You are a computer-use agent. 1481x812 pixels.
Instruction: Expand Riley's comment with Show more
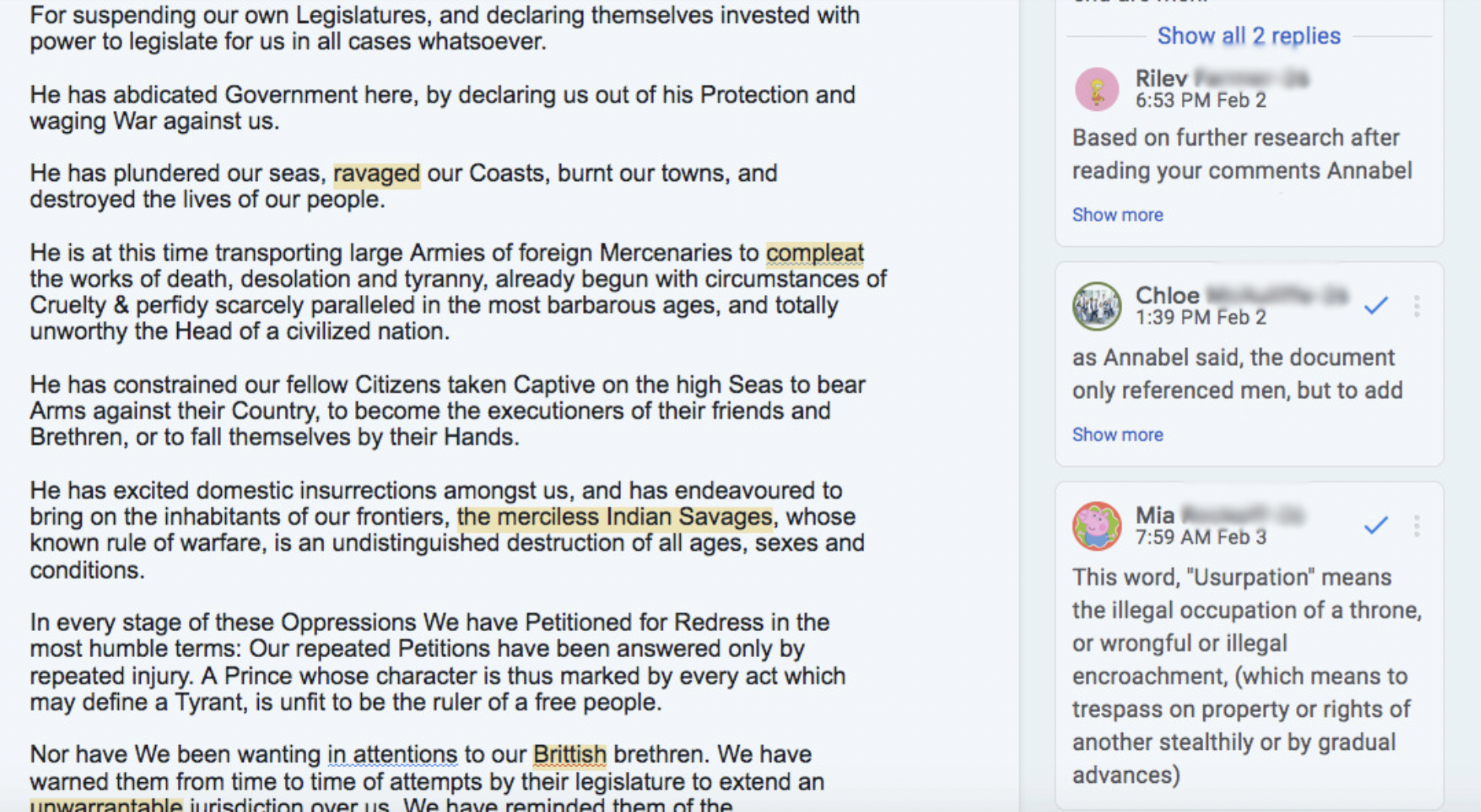tap(1117, 215)
